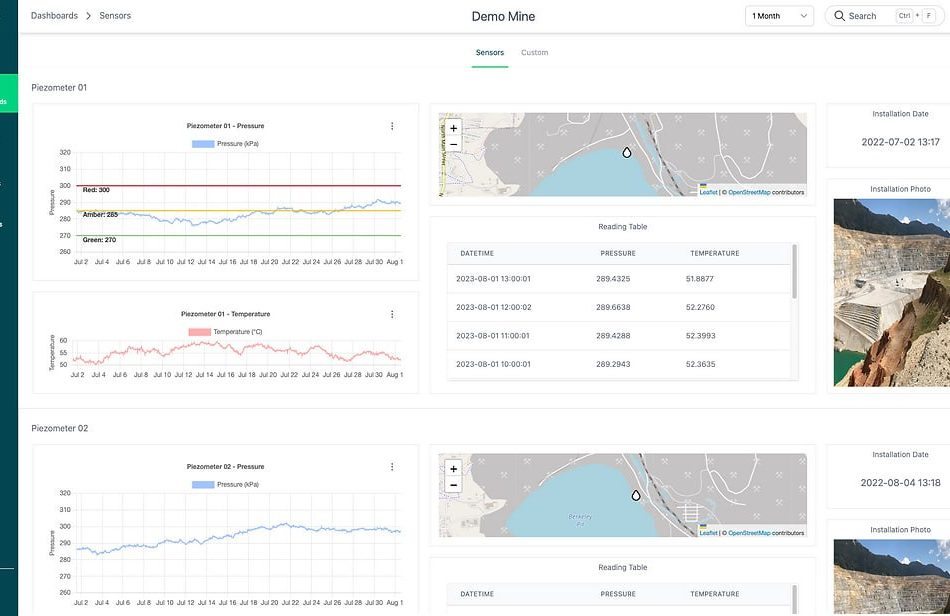
Task: Zoom out on Piezometer 01 map
Action: pos(453,144)
